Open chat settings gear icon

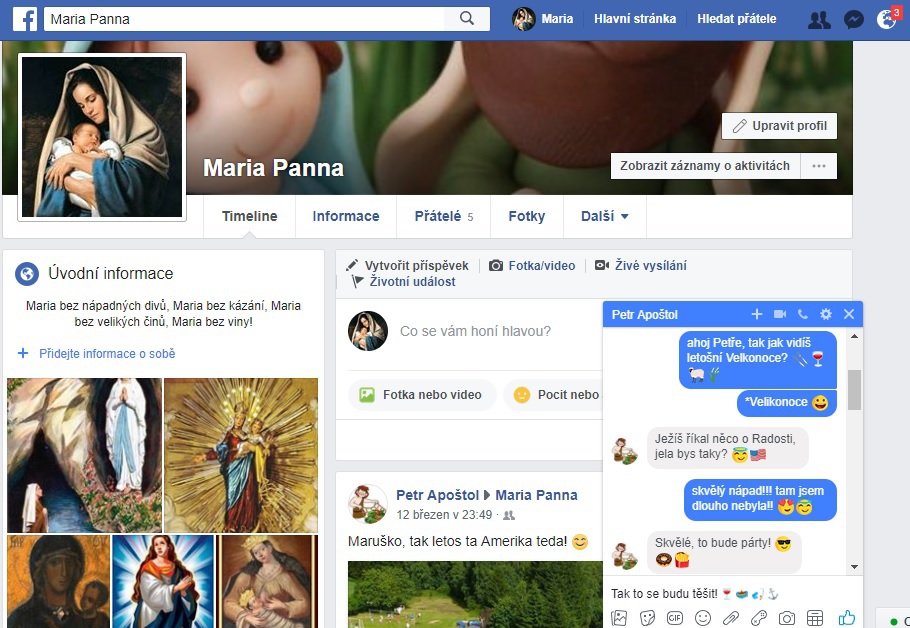(826, 314)
